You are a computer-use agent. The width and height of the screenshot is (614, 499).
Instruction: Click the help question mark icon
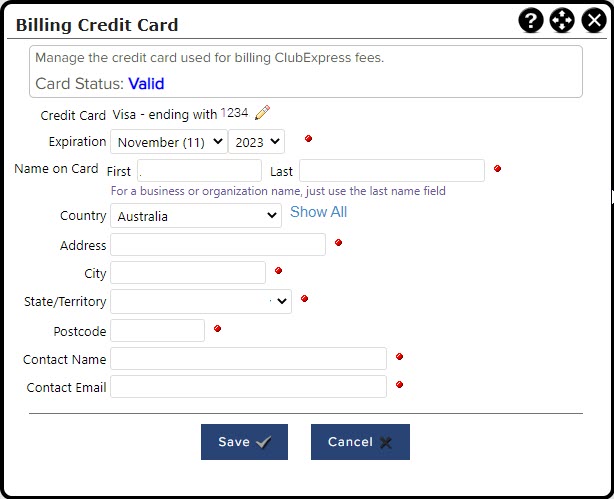click(x=530, y=21)
